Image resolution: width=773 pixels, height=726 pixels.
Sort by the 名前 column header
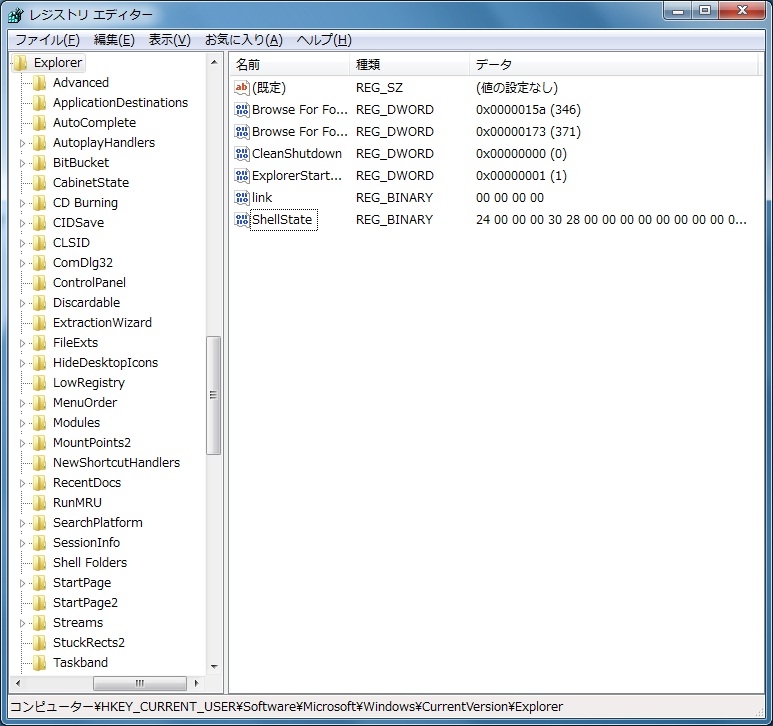290,65
